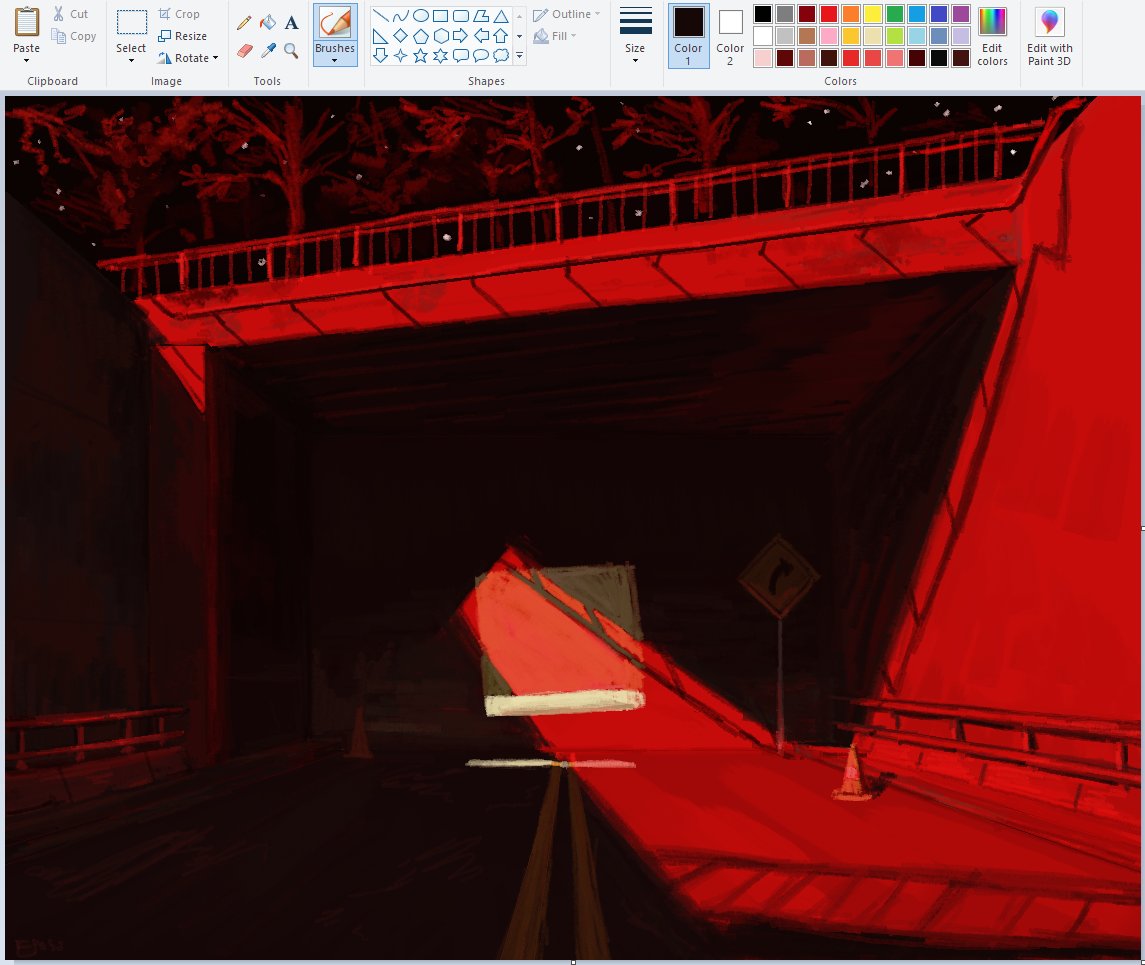This screenshot has width=1145, height=965.
Task: Choose the Up arrow shape
Action: pos(501,36)
